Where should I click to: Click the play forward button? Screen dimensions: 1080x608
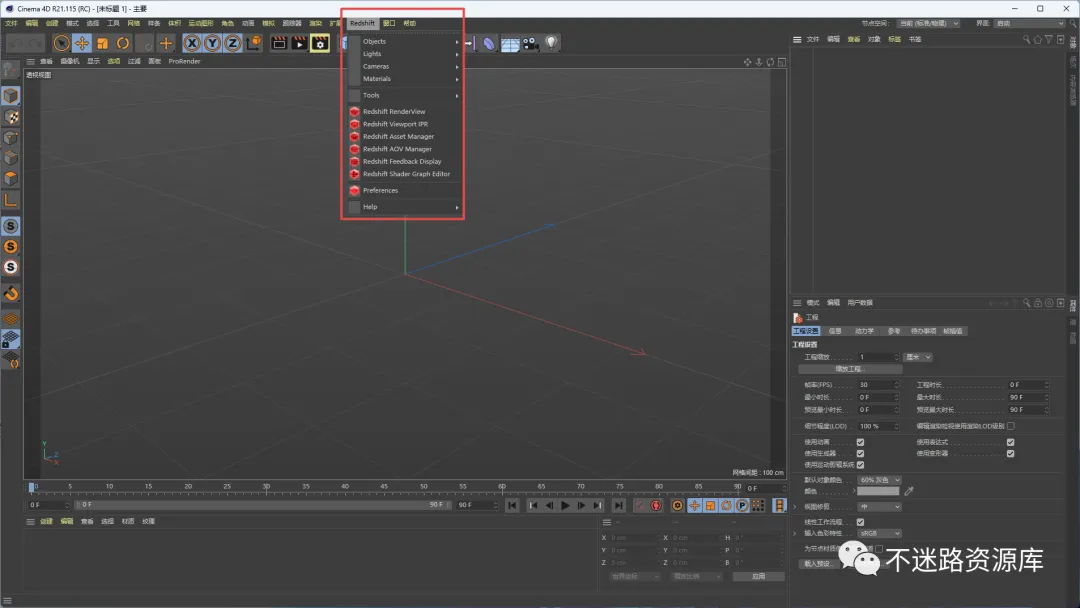click(x=565, y=505)
